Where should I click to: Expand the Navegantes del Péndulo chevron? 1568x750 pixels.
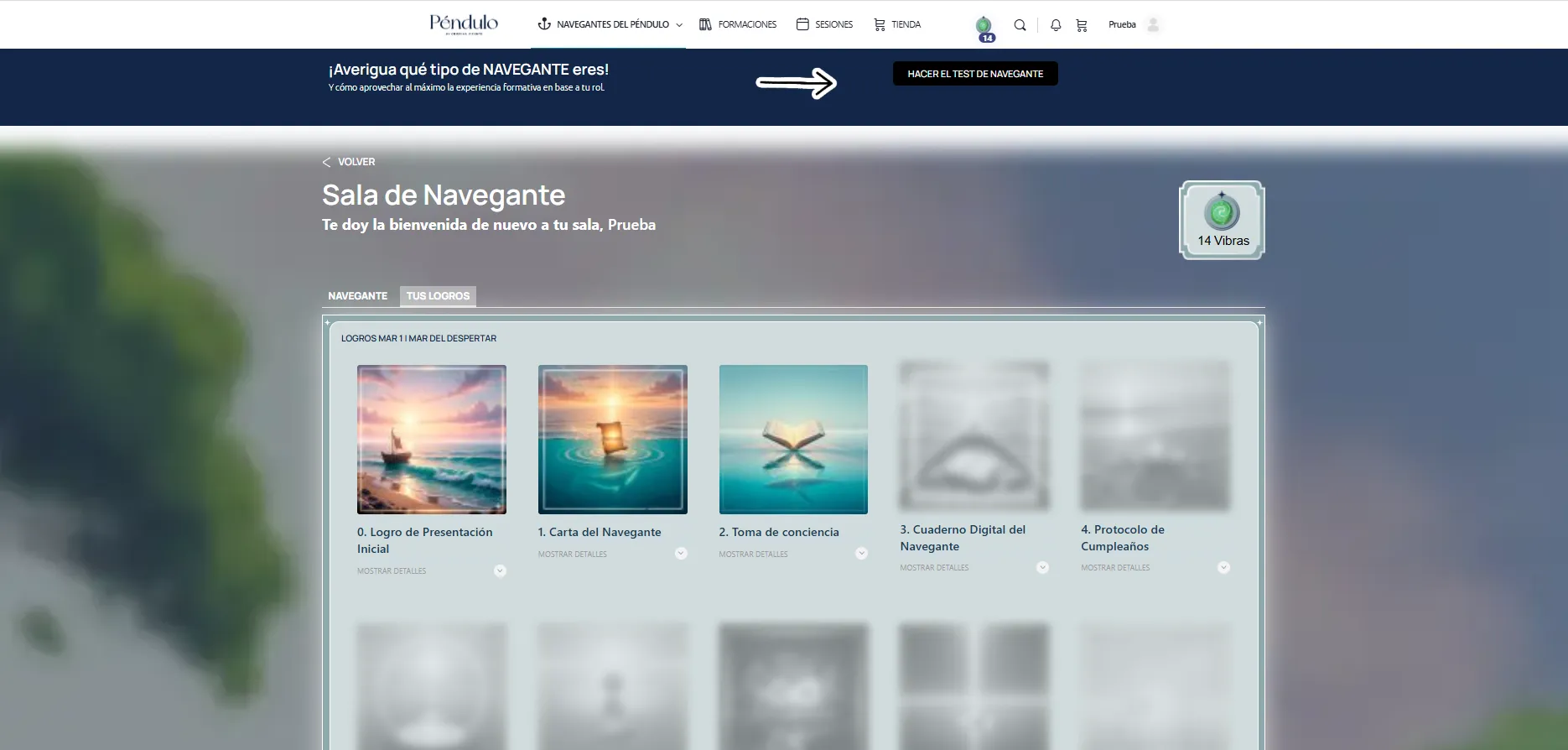[679, 25]
